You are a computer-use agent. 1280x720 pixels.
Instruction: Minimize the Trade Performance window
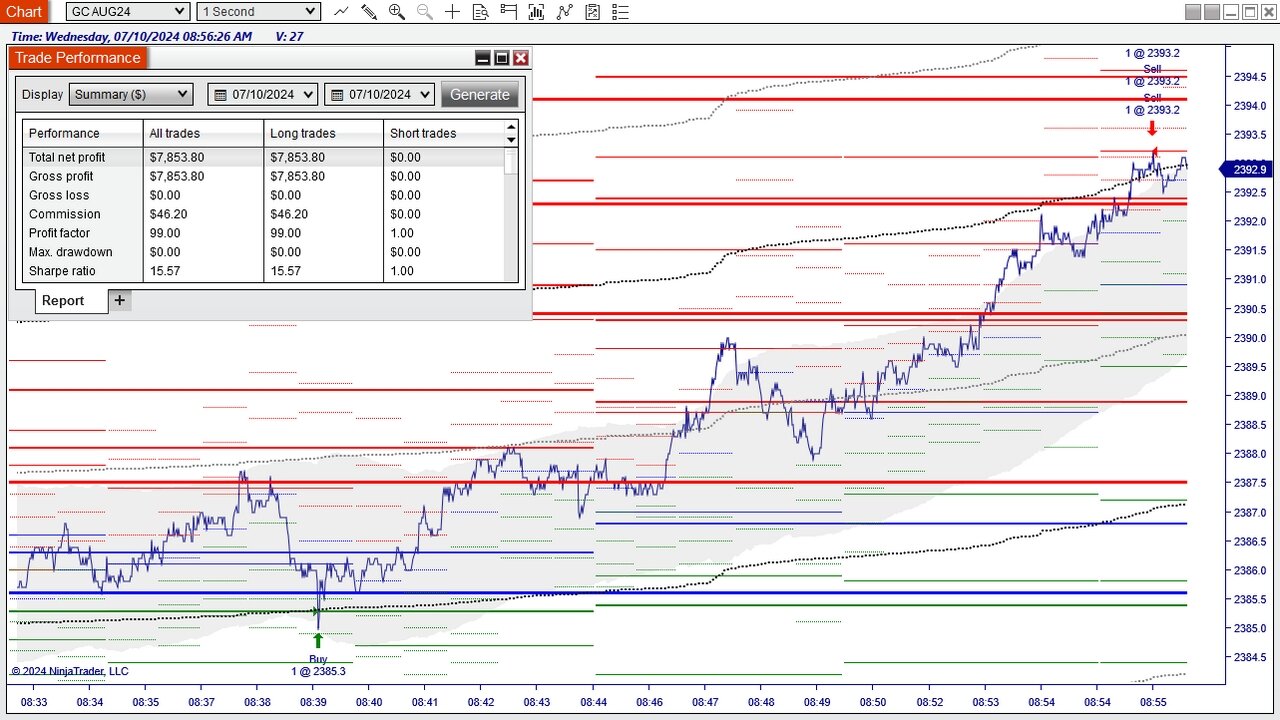[483, 58]
